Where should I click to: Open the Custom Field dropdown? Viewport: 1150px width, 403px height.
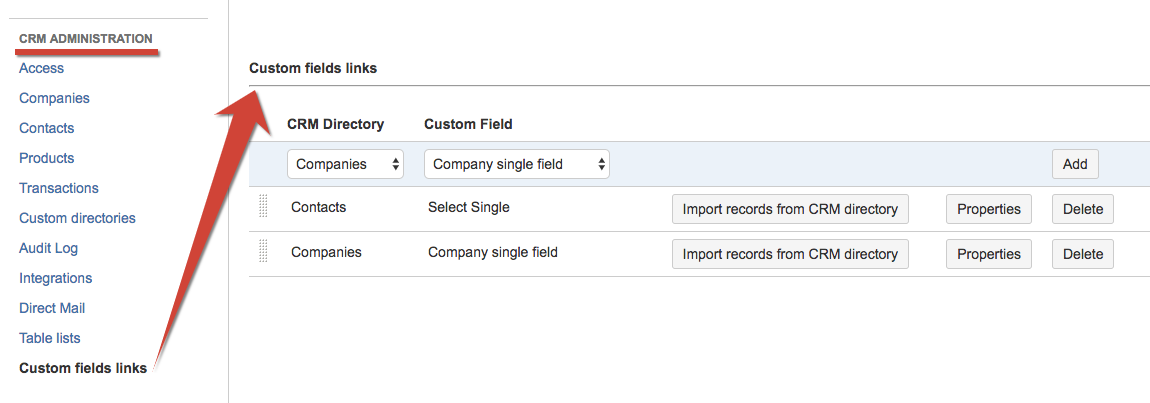(517, 164)
